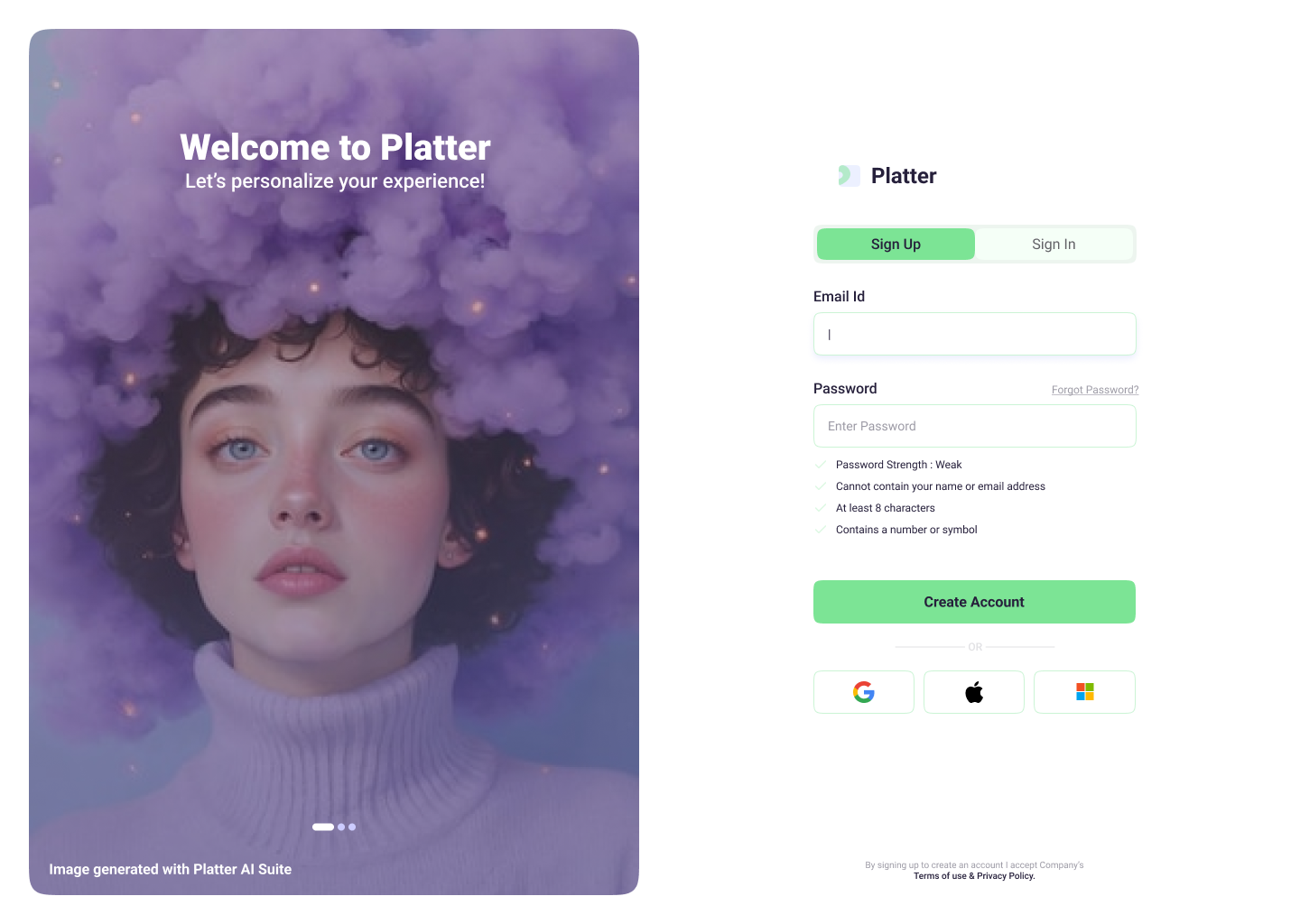1300x924 pixels.
Task: Click the checkmark next to 'At least 8 characters'
Action: pyautogui.click(x=821, y=508)
